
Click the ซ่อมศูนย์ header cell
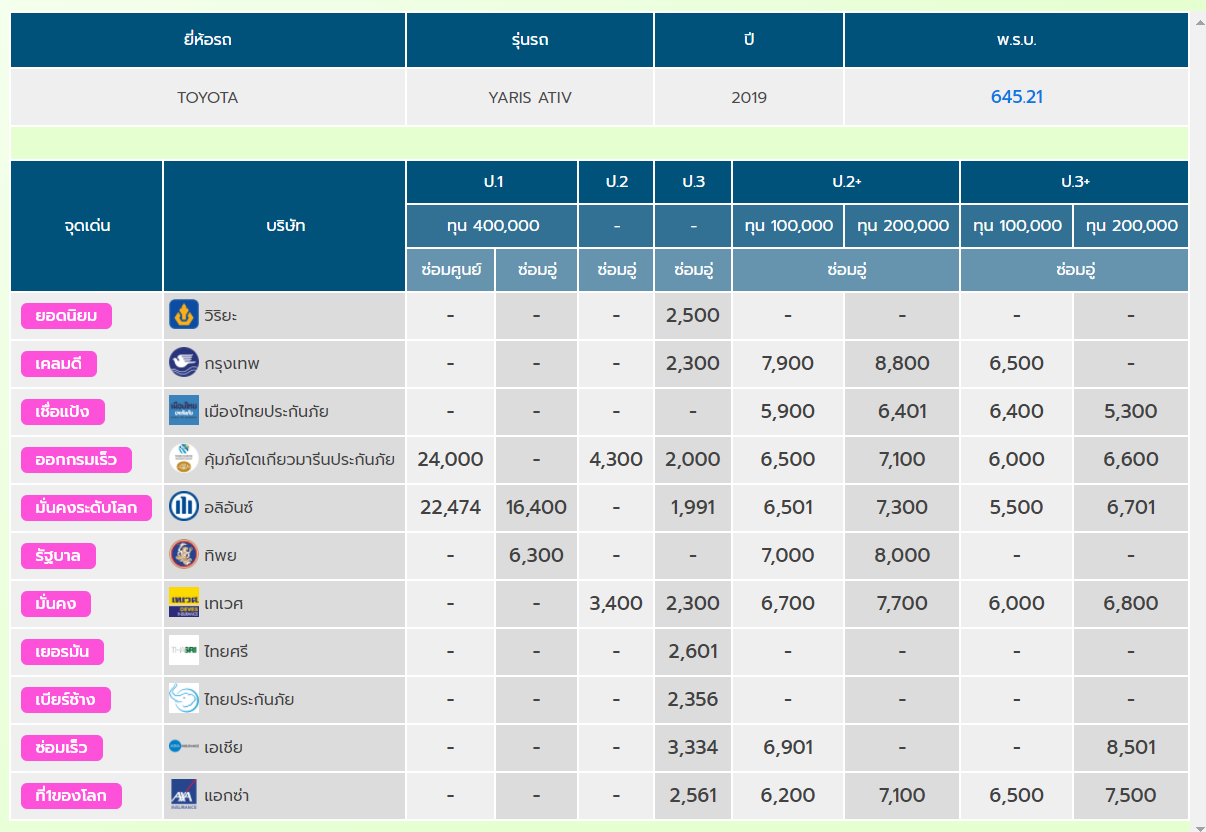coord(450,270)
